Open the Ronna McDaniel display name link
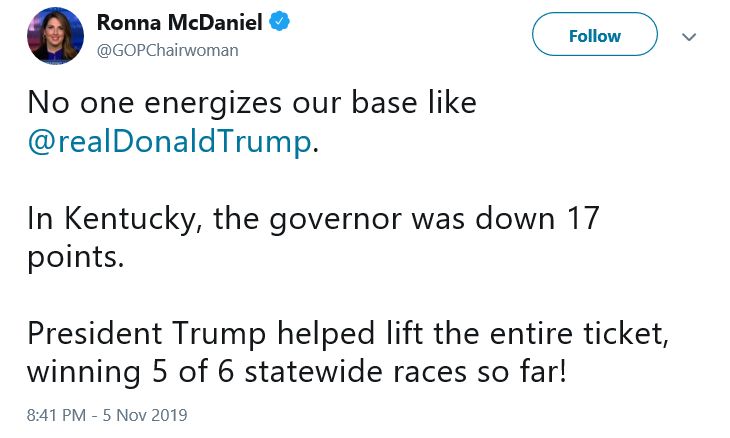Image resolution: width=730 pixels, height=438 pixels. click(179, 23)
